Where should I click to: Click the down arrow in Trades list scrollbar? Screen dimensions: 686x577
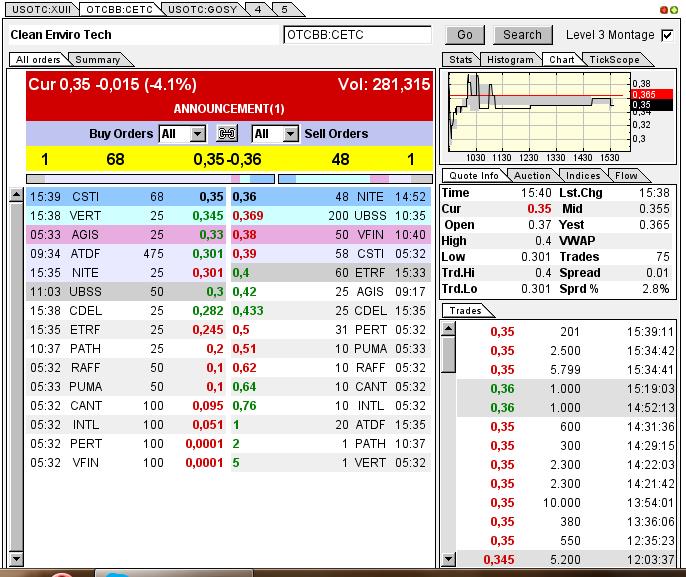(x=448, y=560)
